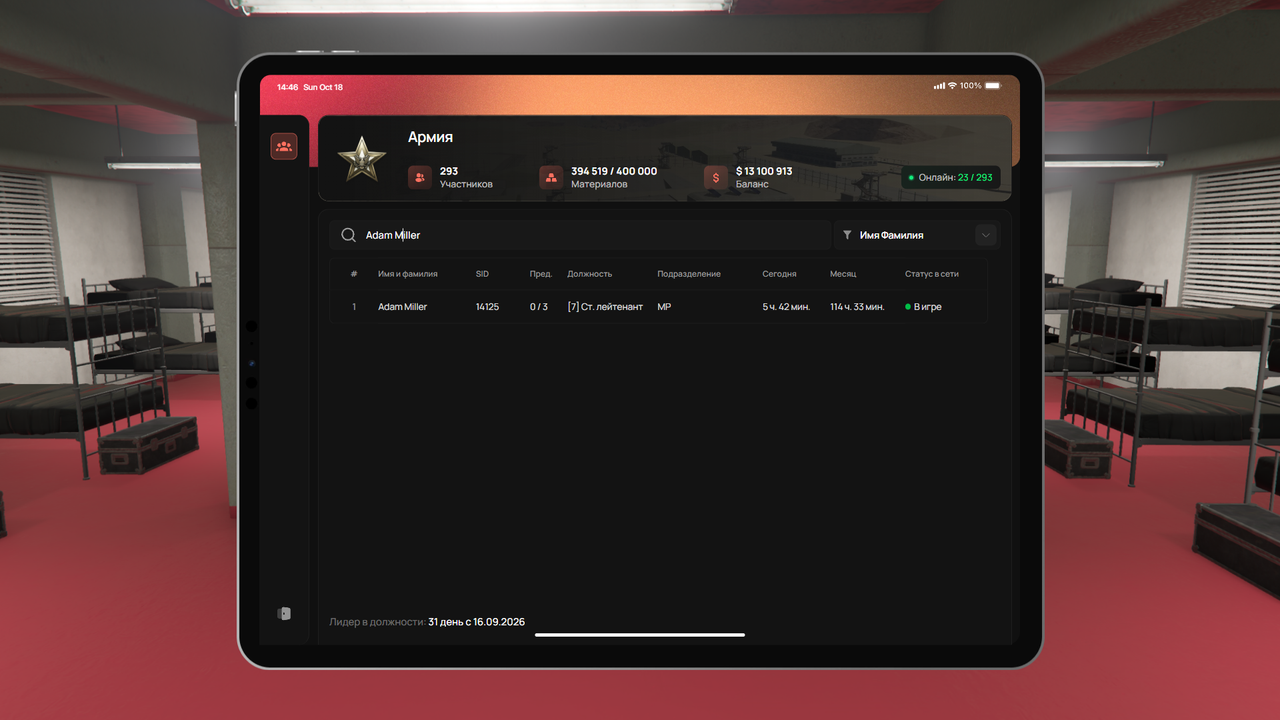The image size is (1280, 720).
Task: Click the В игре status text
Action: (x=928, y=307)
